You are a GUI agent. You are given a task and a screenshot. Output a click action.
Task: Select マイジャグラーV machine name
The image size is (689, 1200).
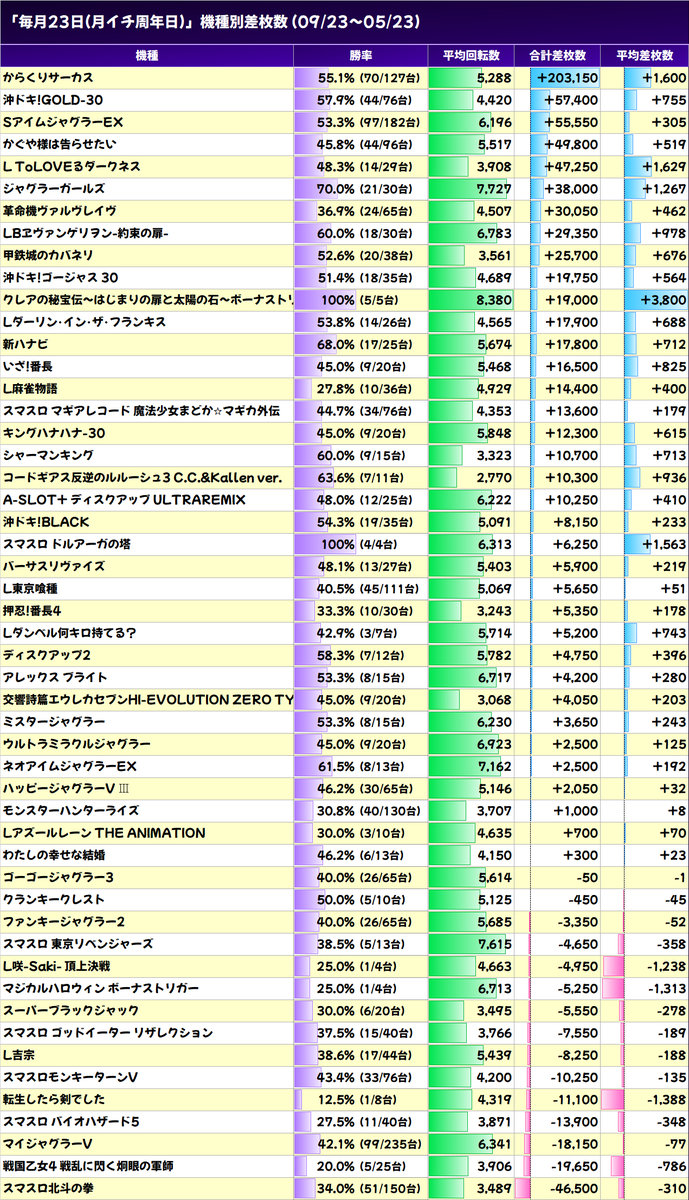tap(48, 1142)
